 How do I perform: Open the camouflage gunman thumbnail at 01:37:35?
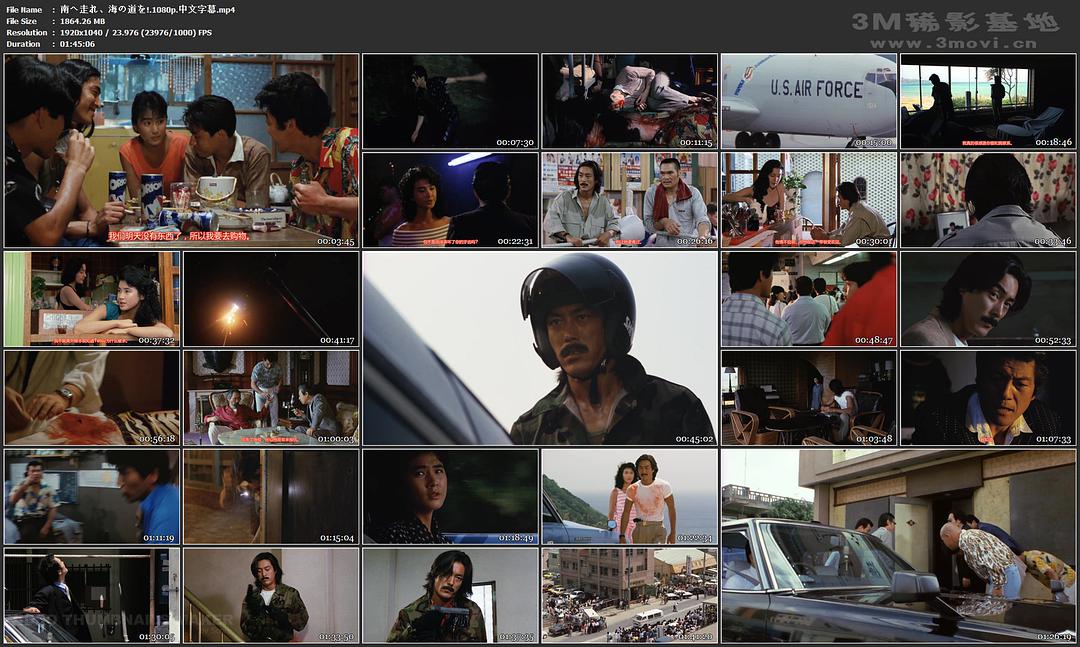[450, 594]
